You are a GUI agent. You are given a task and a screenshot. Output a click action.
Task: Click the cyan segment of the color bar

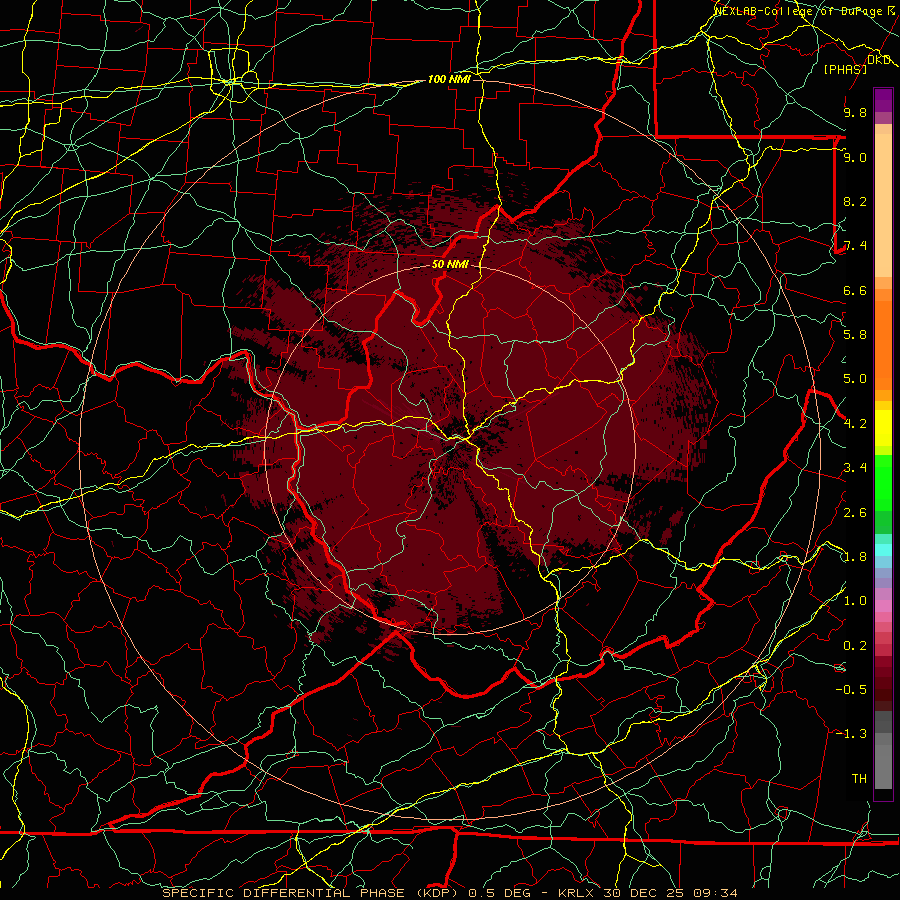click(883, 550)
